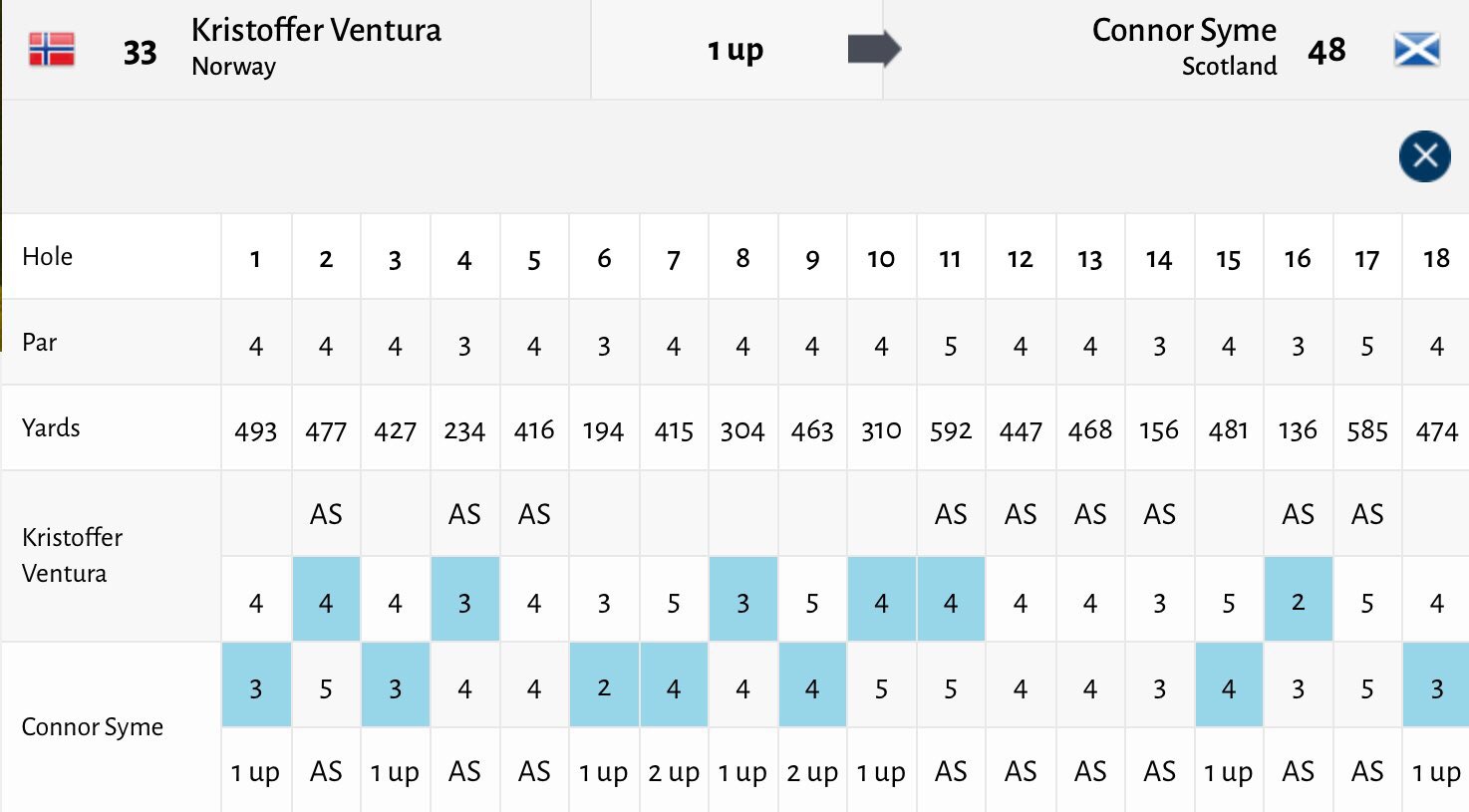Image resolution: width=1469 pixels, height=812 pixels.
Task: Click Syme's highlighted score on hole 18
Action: [x=1436, y=687]
